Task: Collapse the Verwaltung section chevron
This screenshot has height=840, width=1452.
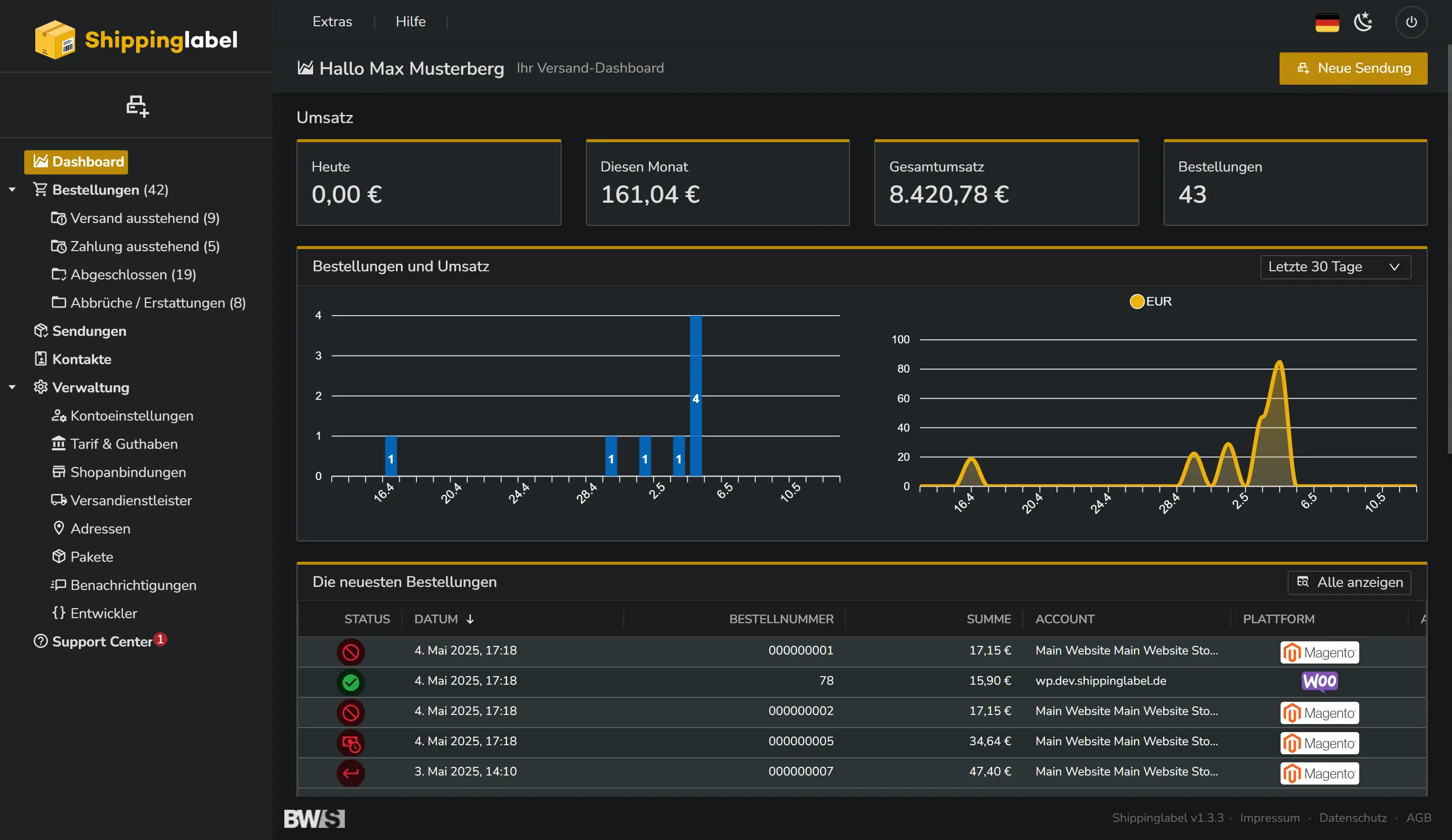Action: pyautogui.click(x=12, y=387)
